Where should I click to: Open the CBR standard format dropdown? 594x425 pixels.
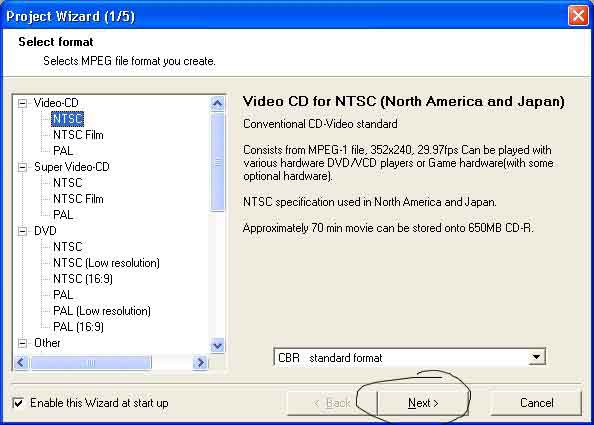pyautogui.click(x=536, y=357)
